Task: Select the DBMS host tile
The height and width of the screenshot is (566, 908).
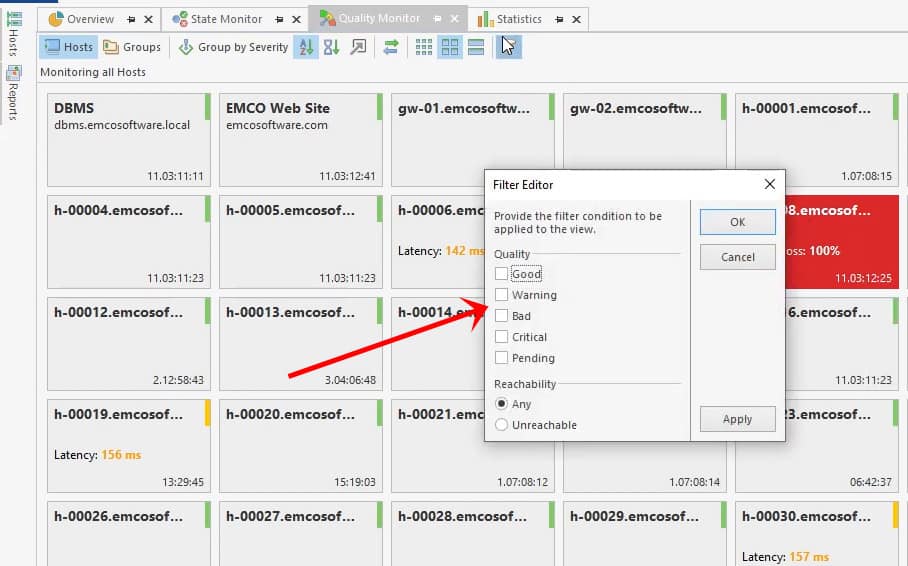Action: point(129,140)
